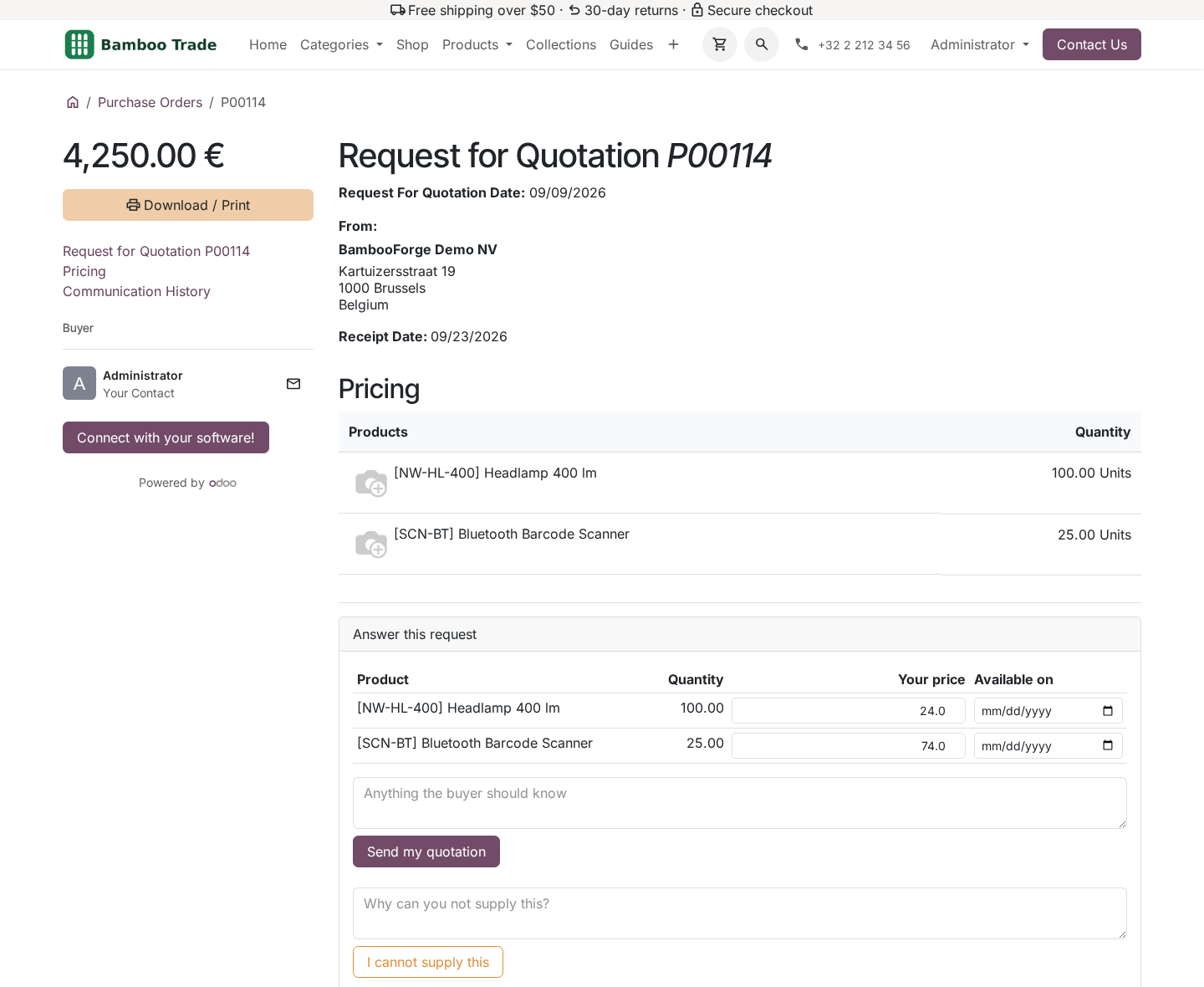1204x987 pixels.
Task: Open the Administrator user menu
Action: point(980,44)
